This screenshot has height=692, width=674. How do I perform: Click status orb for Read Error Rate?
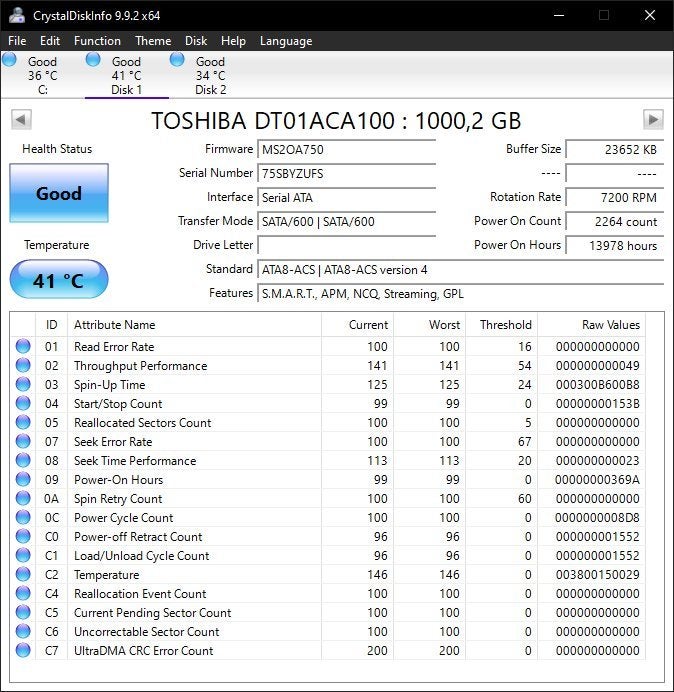point(23,346)
